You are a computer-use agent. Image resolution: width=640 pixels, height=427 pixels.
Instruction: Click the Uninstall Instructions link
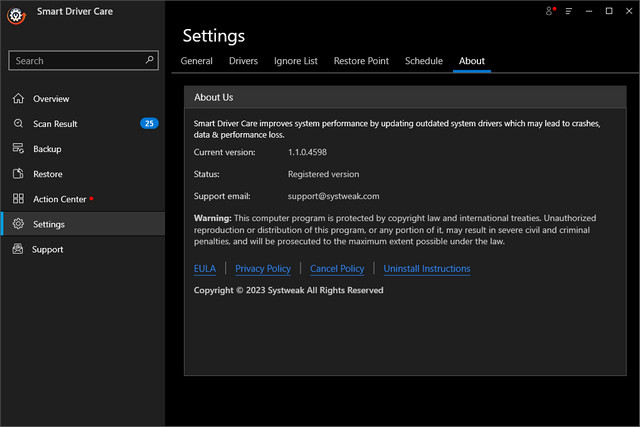pyautogui.click(x=427, y=268)
